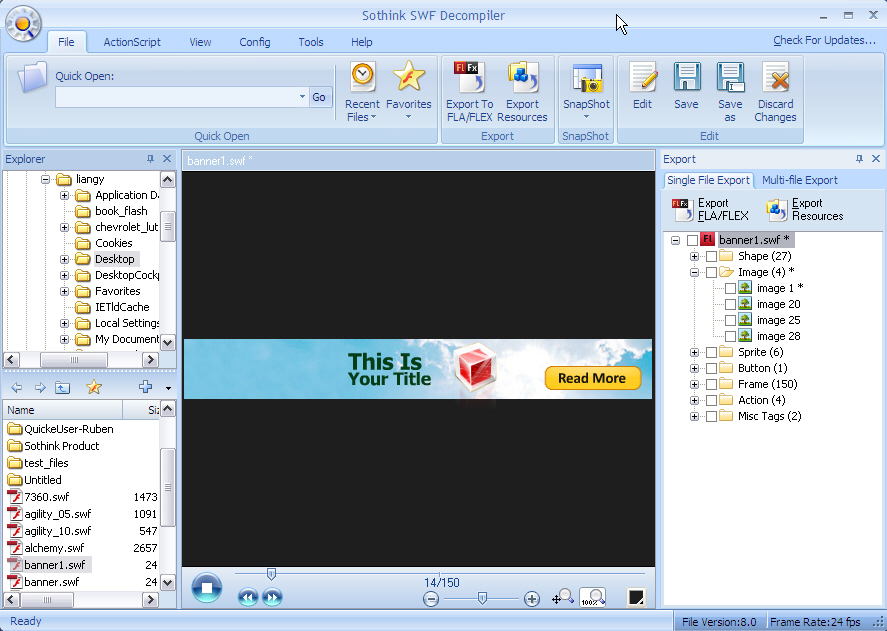887x631 pixels.
Task: Open the ActionScript ribbon tab
Action: tap(132, 42)
